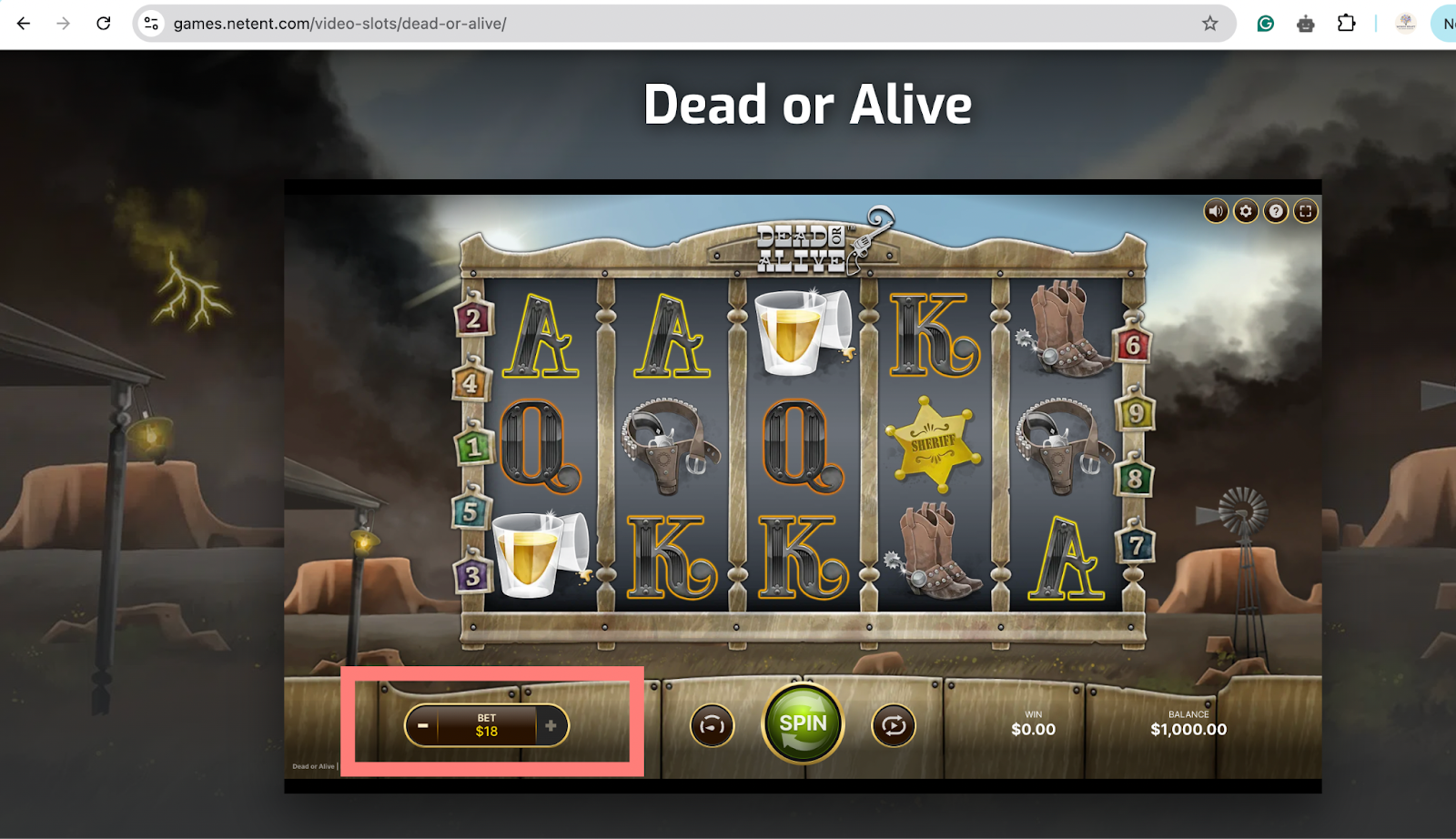
Task: Increase bet with the plus button
Action: point(551,725)
